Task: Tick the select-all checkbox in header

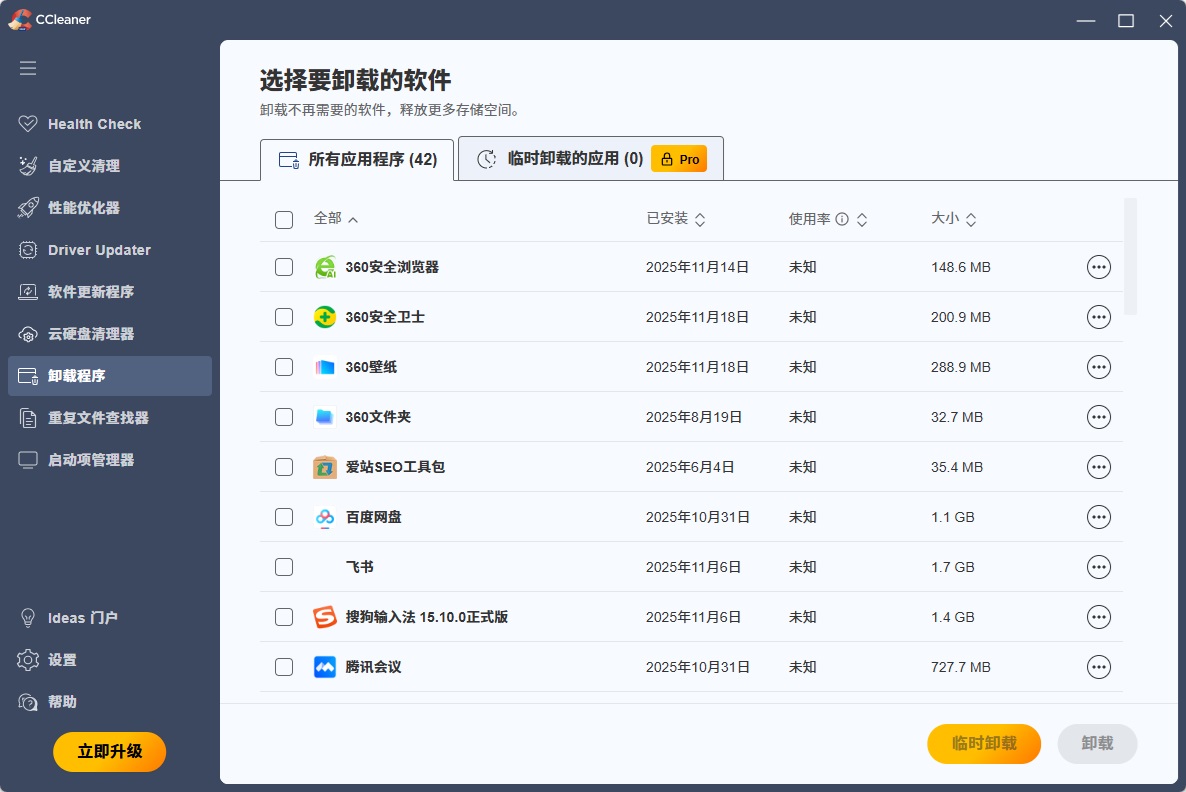Action: tap(284, 220)
